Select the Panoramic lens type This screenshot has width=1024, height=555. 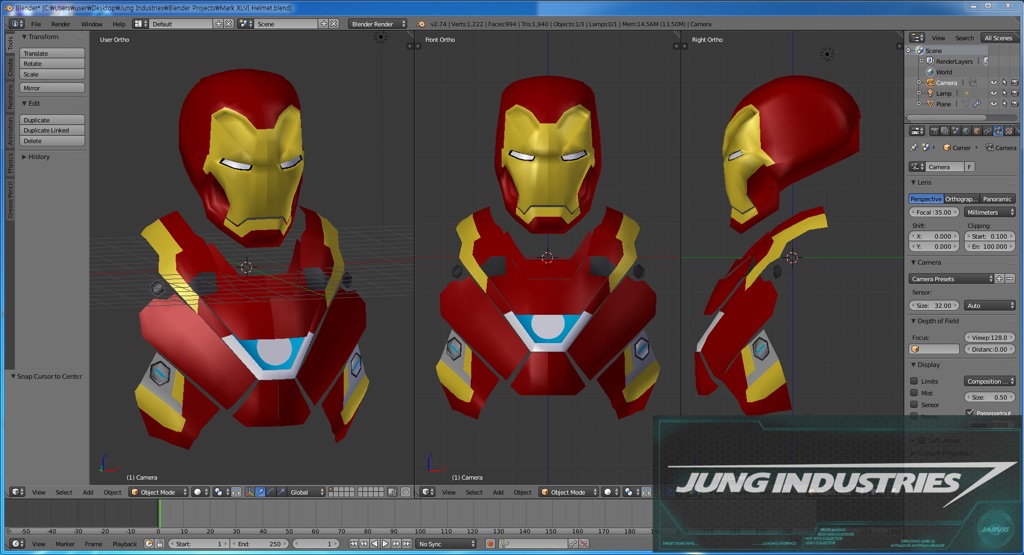point(997,199)
